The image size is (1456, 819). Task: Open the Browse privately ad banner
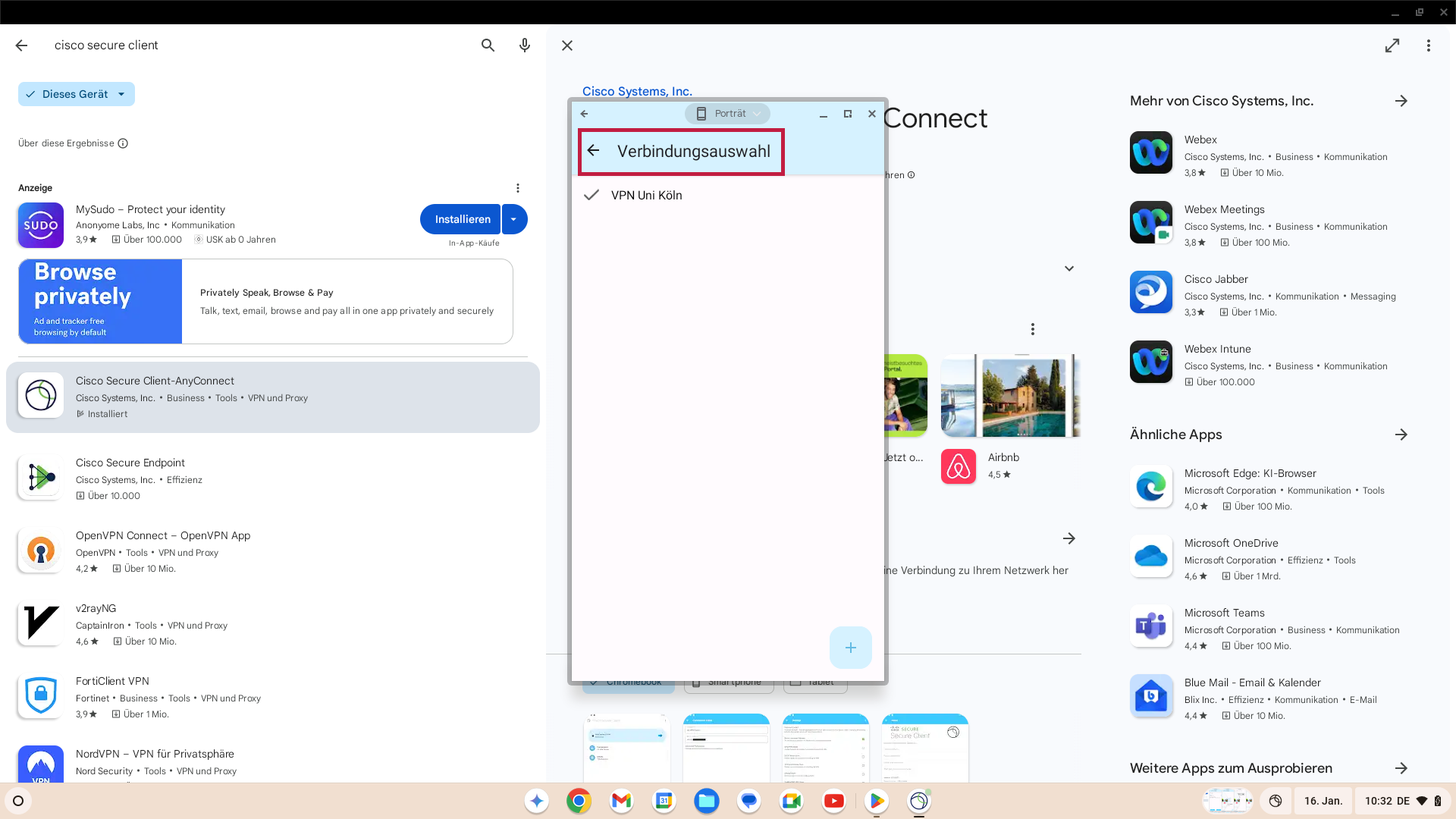pyautogui.click(x=265, y=301)
